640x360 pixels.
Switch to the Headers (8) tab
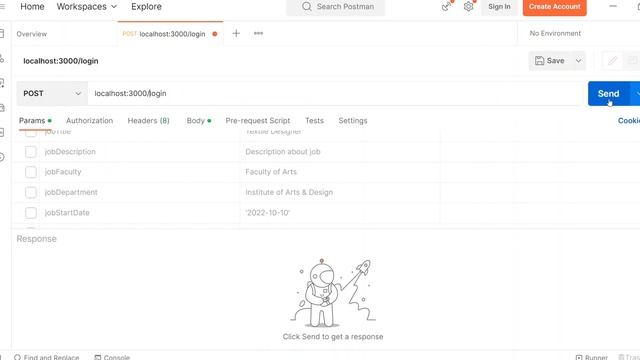149,121
